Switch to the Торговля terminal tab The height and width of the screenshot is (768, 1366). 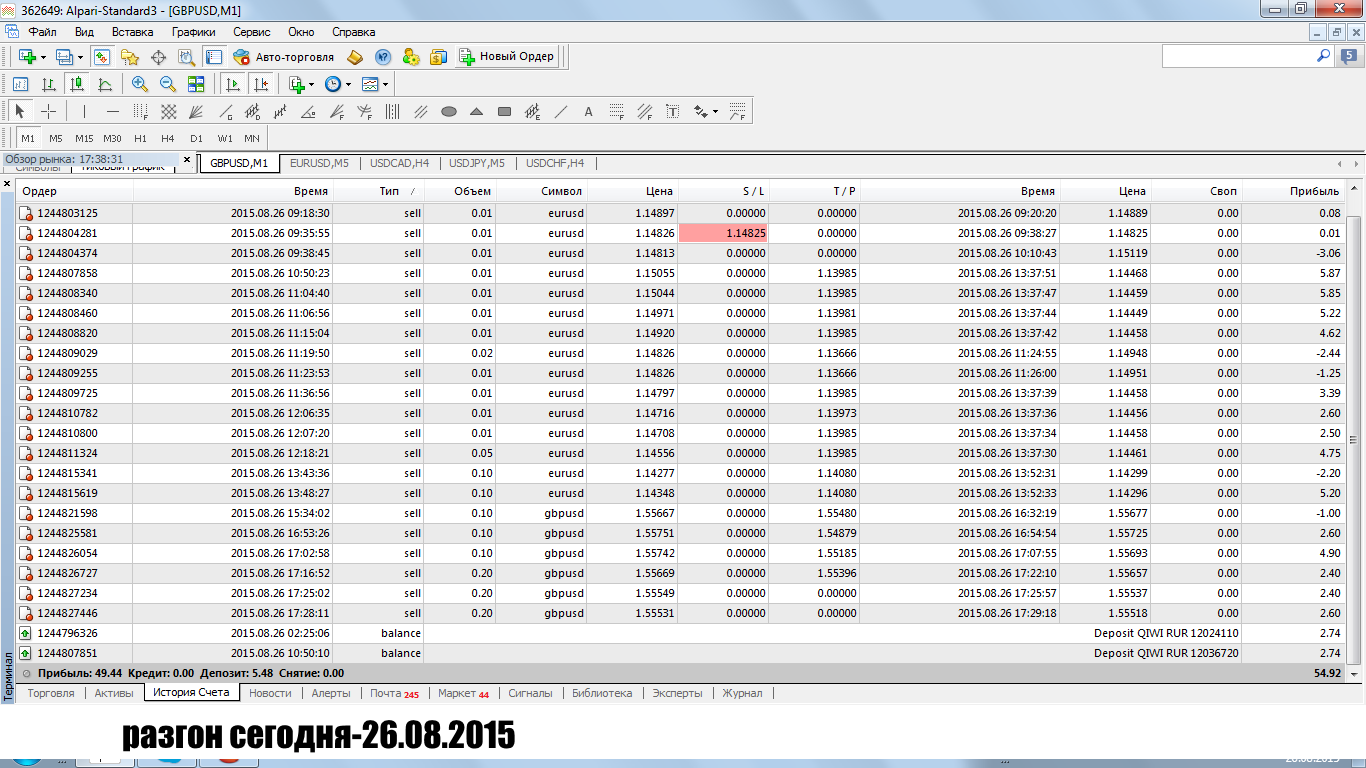tap(51, 693)
